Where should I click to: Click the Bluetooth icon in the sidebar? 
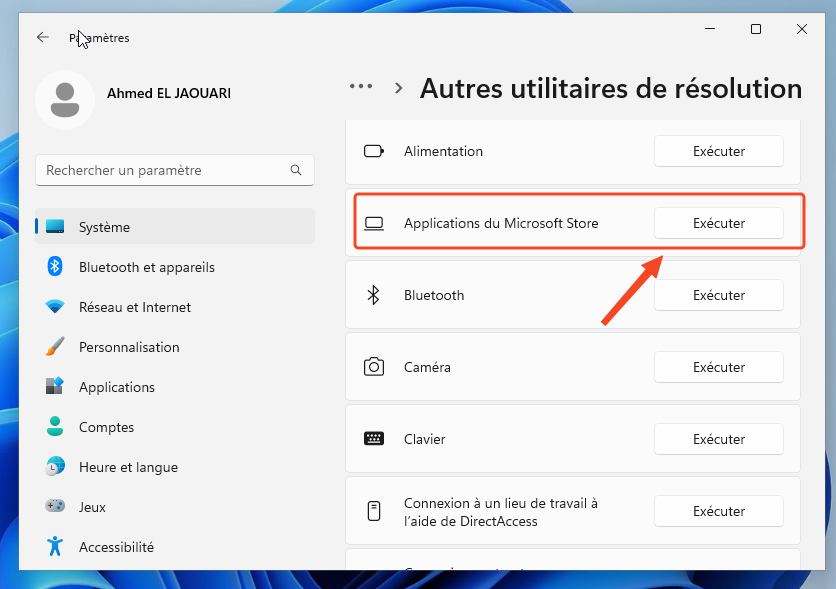55,267
